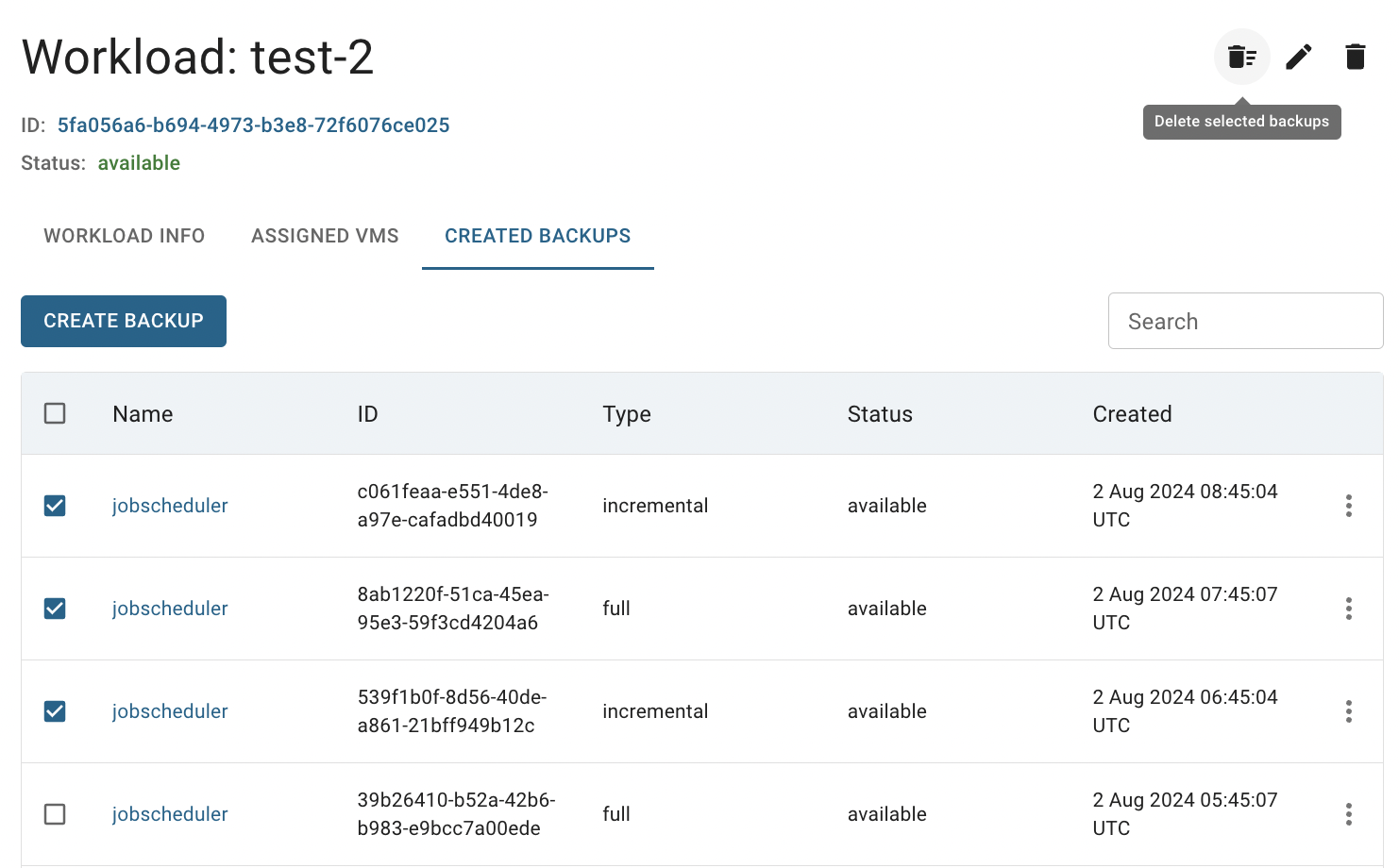Click the Create Backup button
The width and height of the screenshot is (1399, 868).
click(x=124, y=321)
